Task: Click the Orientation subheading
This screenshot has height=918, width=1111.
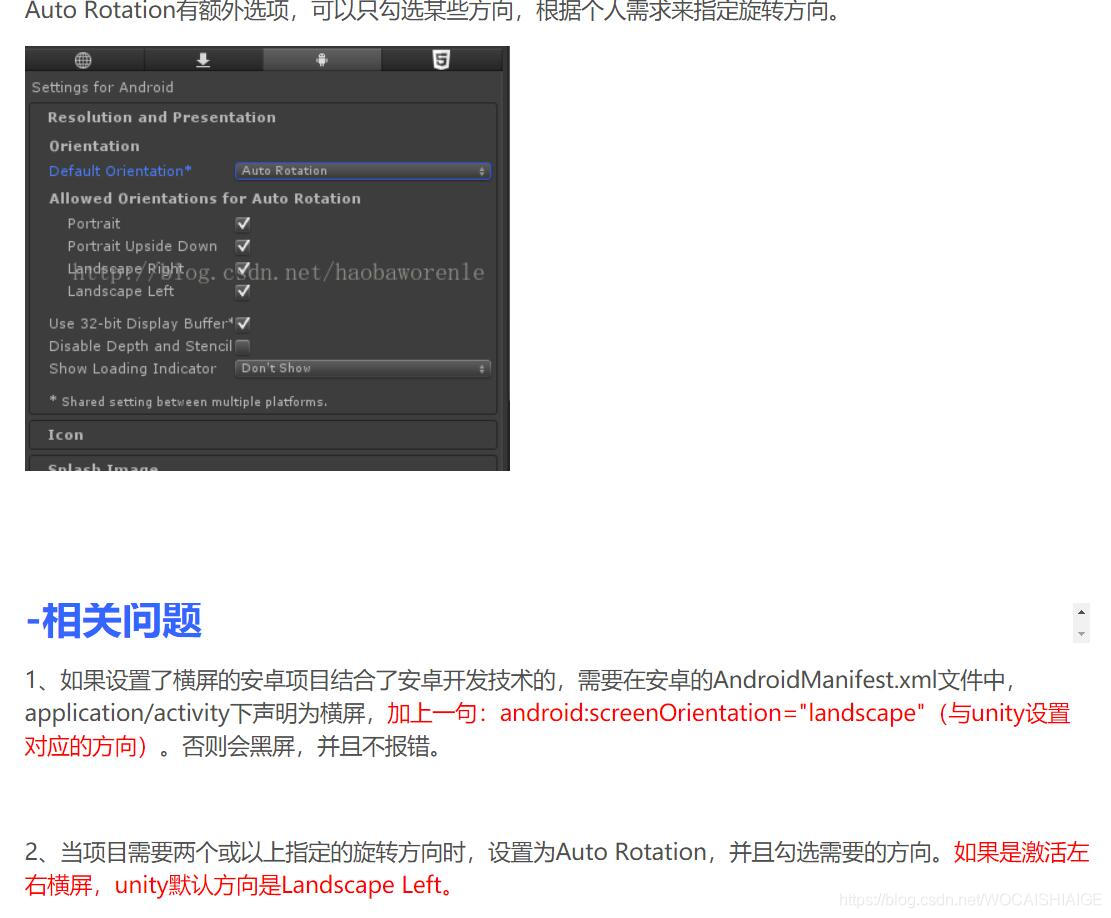Action: pyautogui.click(x=94, y=146)
